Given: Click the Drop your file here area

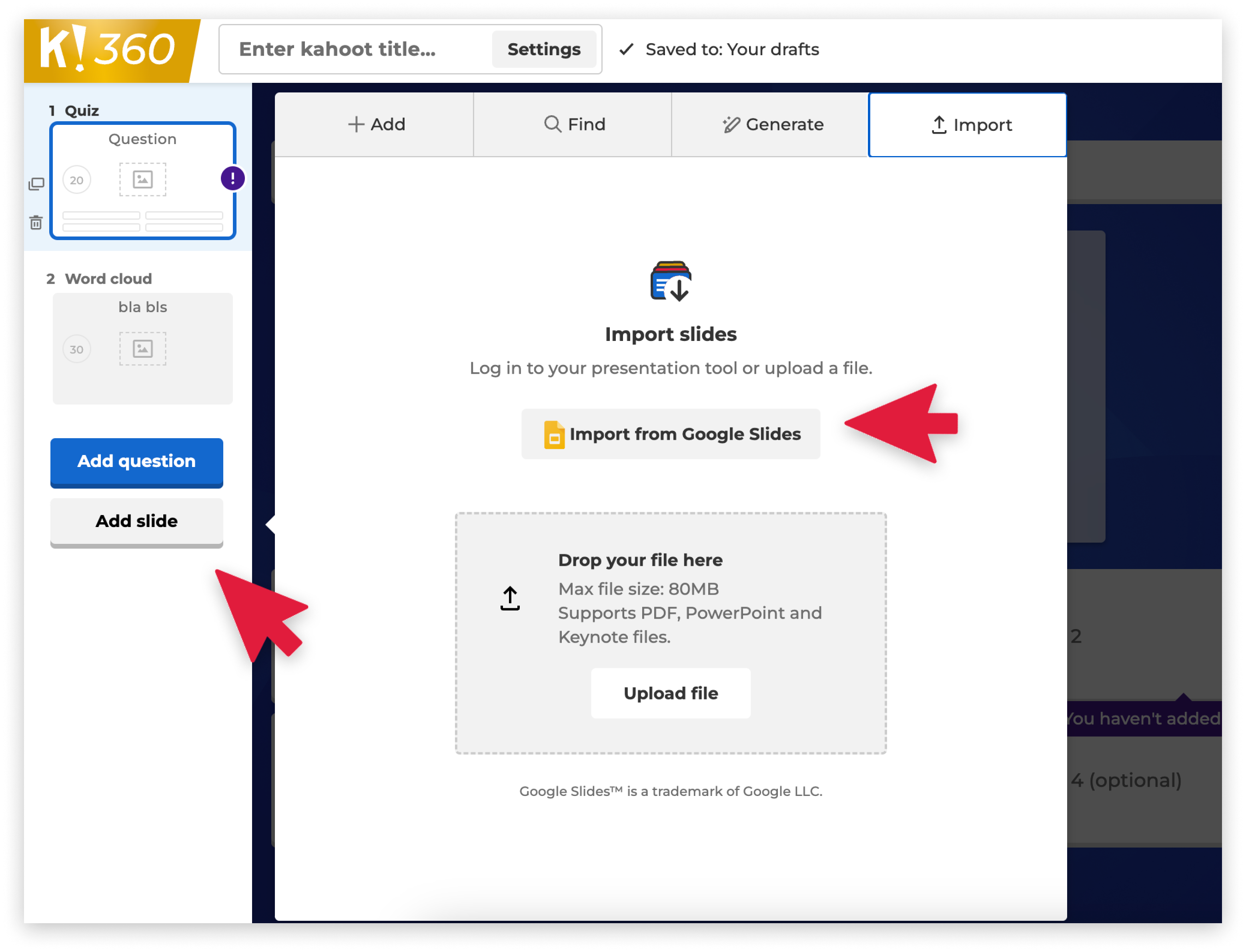Looking at the screenshot, I should click(670, 633).
